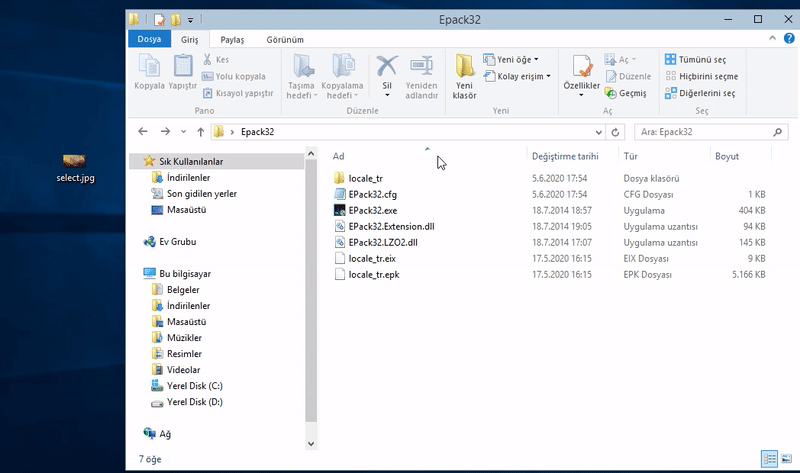
Task: Select the locale_tr folder
Action: [365, 178]
